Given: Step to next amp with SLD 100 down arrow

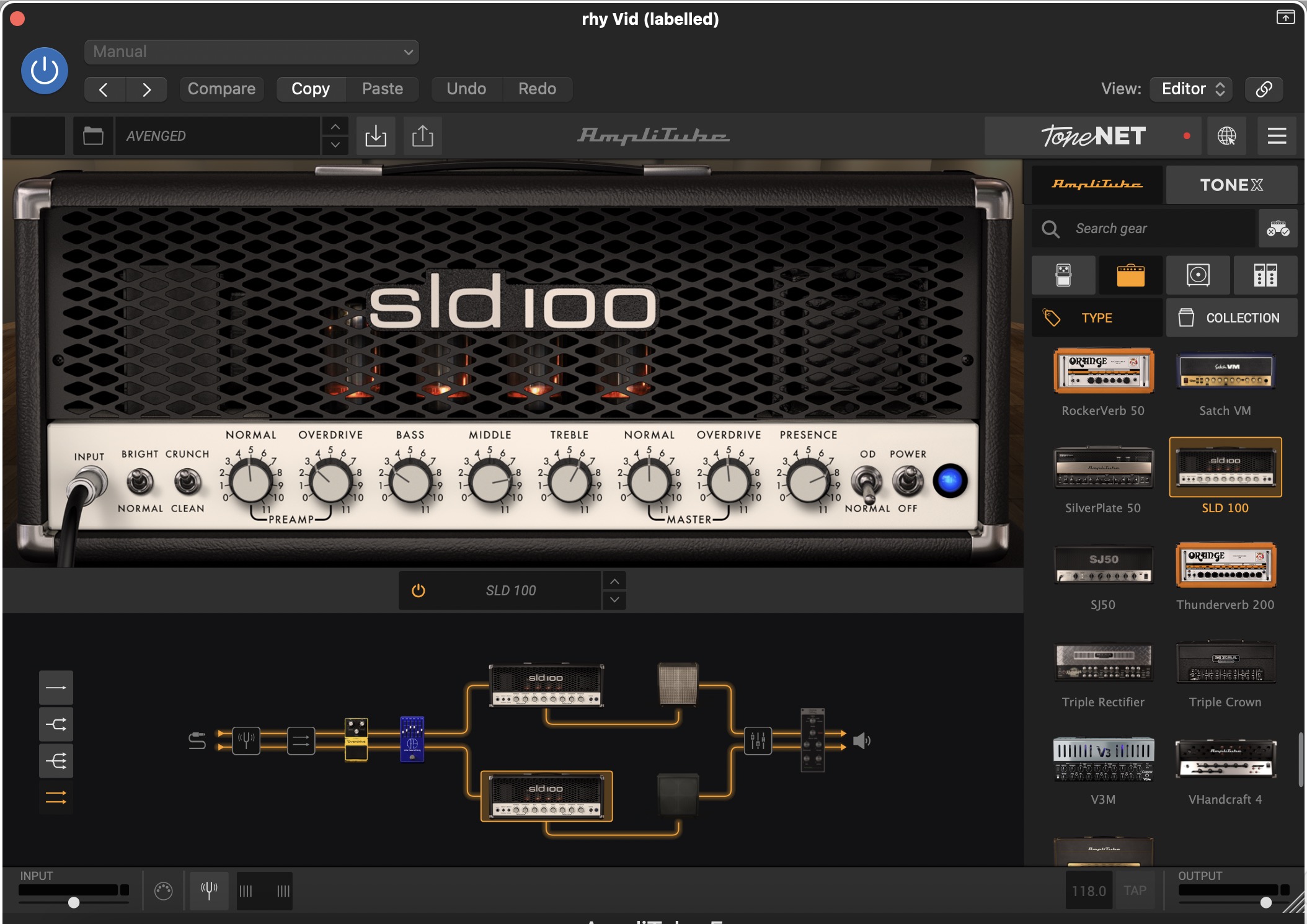Looking at the screenshot, I should coord(614,600).
